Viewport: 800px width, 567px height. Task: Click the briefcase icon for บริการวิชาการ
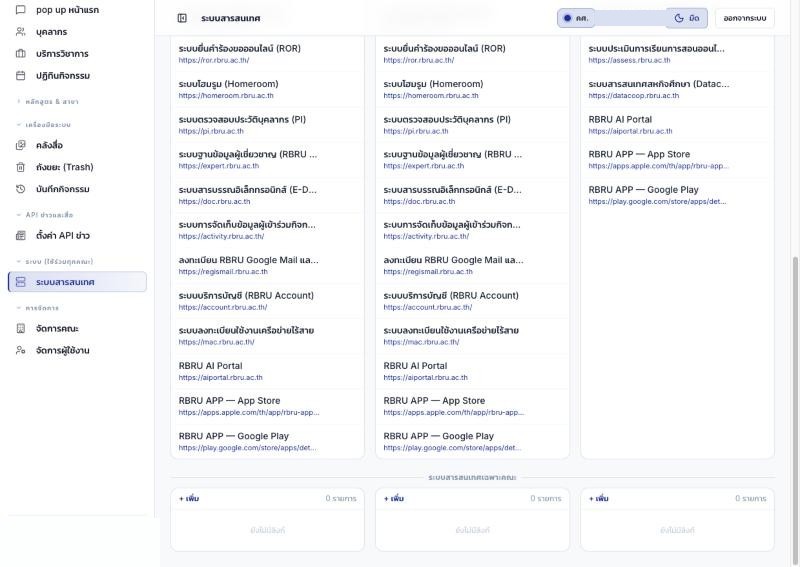pyautogui.click(x=20, y=54)
